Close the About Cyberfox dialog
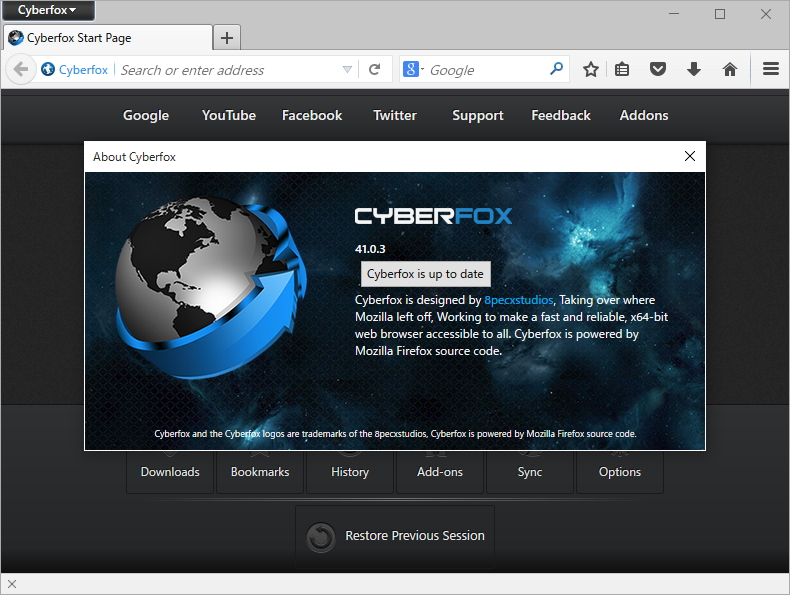 click(x=690, y=156)
